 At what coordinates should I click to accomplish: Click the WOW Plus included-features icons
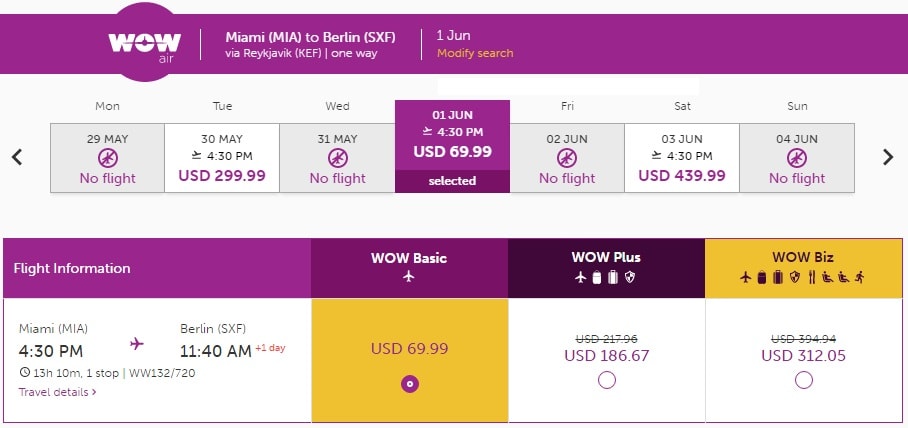[x=606, y=277]
